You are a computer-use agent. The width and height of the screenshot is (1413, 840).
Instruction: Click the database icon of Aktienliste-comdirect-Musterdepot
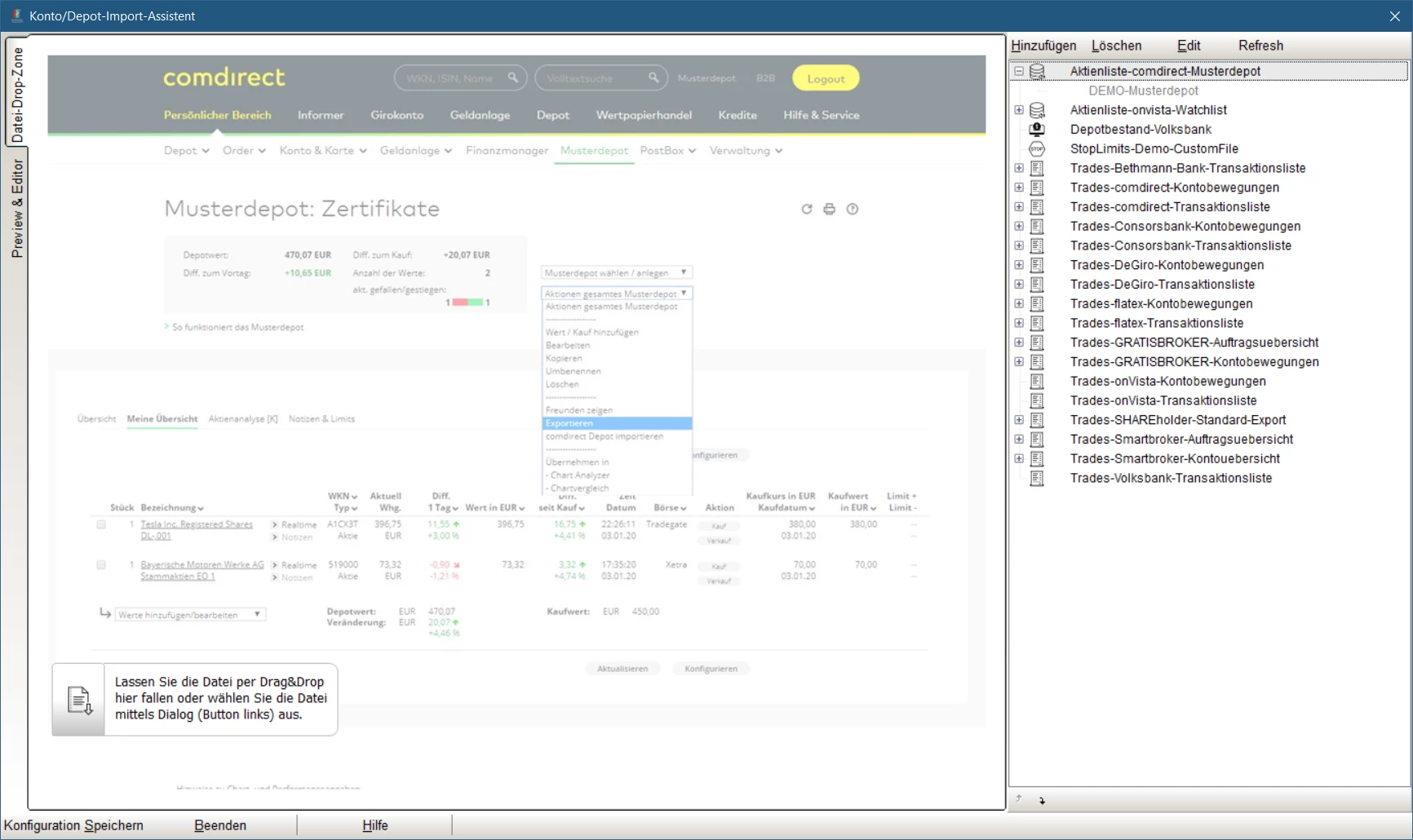pos(1037,72)
